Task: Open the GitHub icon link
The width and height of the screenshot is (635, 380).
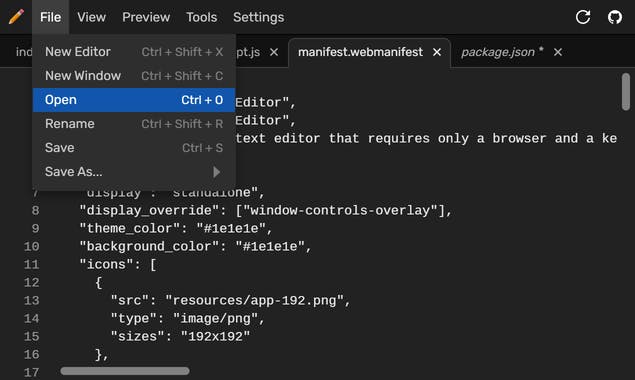Action: click(x=615, y=17)
